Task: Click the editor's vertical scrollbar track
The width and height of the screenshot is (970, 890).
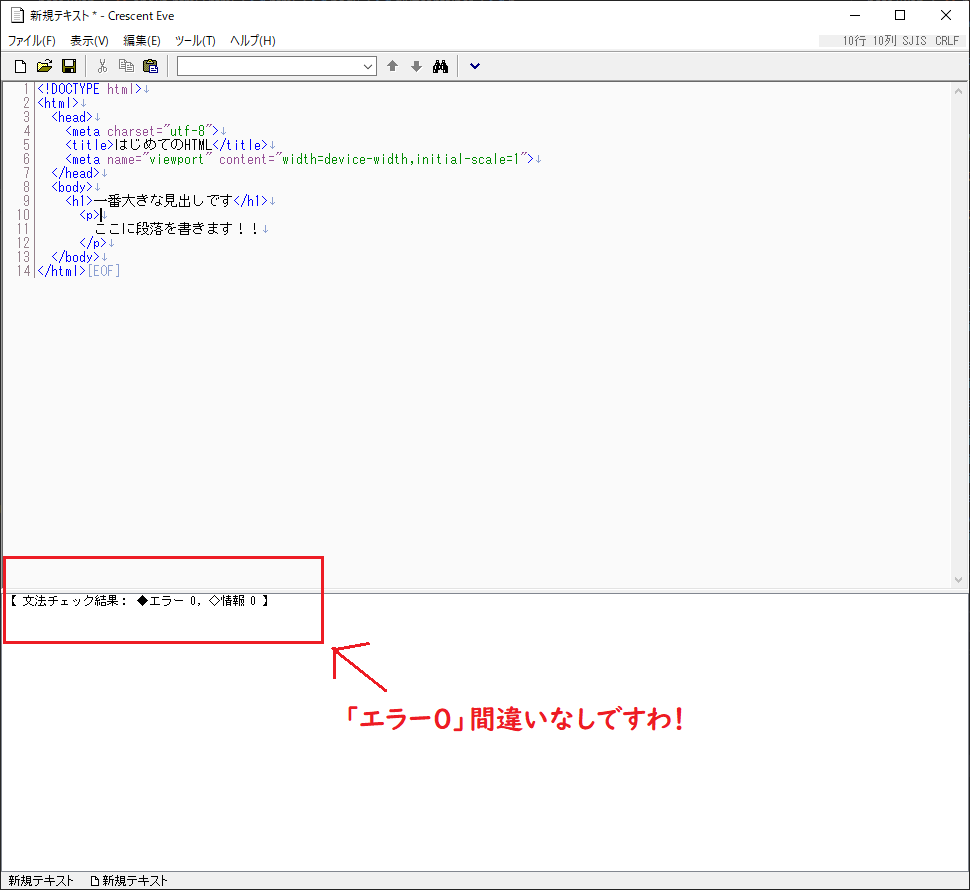Action: (961, 330)
